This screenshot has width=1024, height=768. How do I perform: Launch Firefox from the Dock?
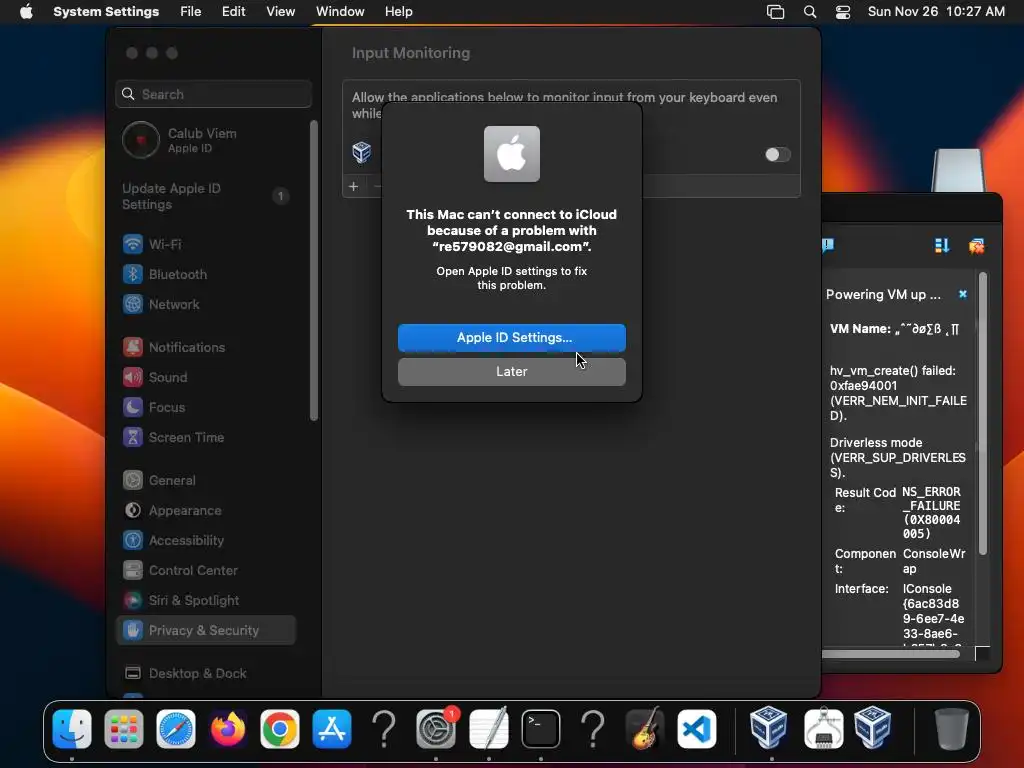(228, 728)
